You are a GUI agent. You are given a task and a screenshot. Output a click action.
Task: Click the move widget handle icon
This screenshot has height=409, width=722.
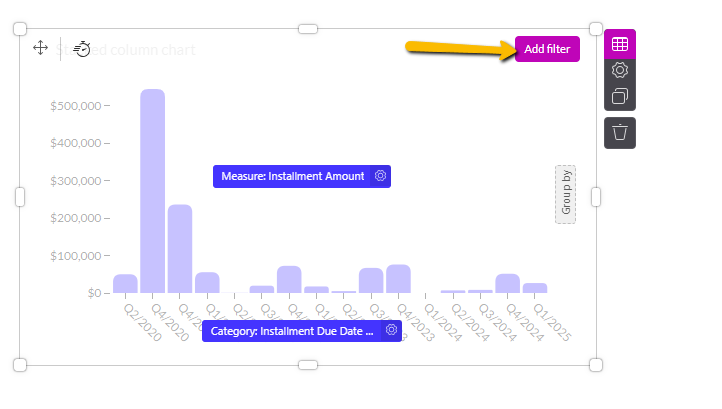pyautogui.click(x=40, y=48)
